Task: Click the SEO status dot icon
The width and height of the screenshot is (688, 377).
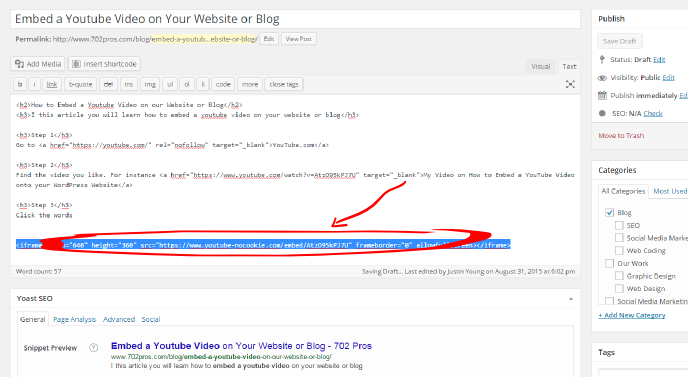Action: [602, 113]
